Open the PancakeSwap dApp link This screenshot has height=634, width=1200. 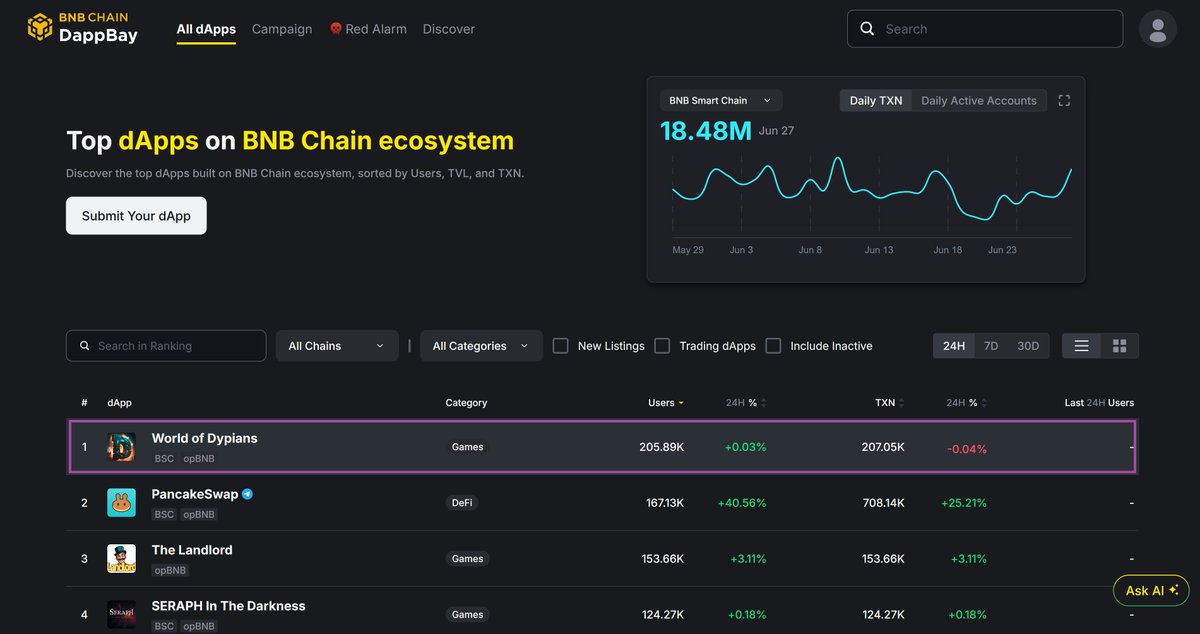tap(194, 494)
